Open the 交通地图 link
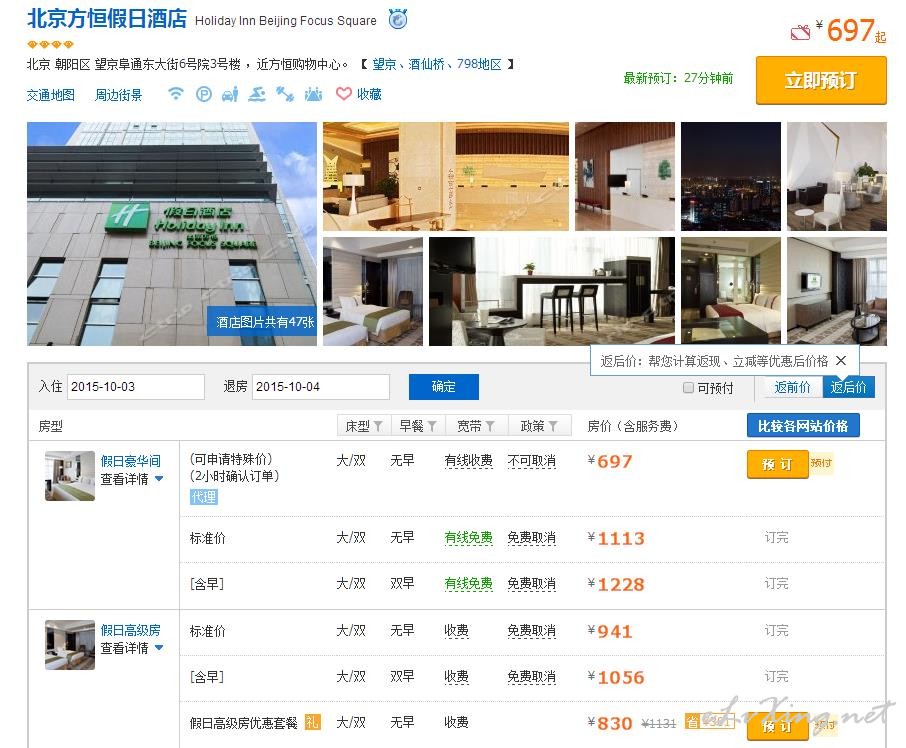906x748 pixels. point(50,95)
